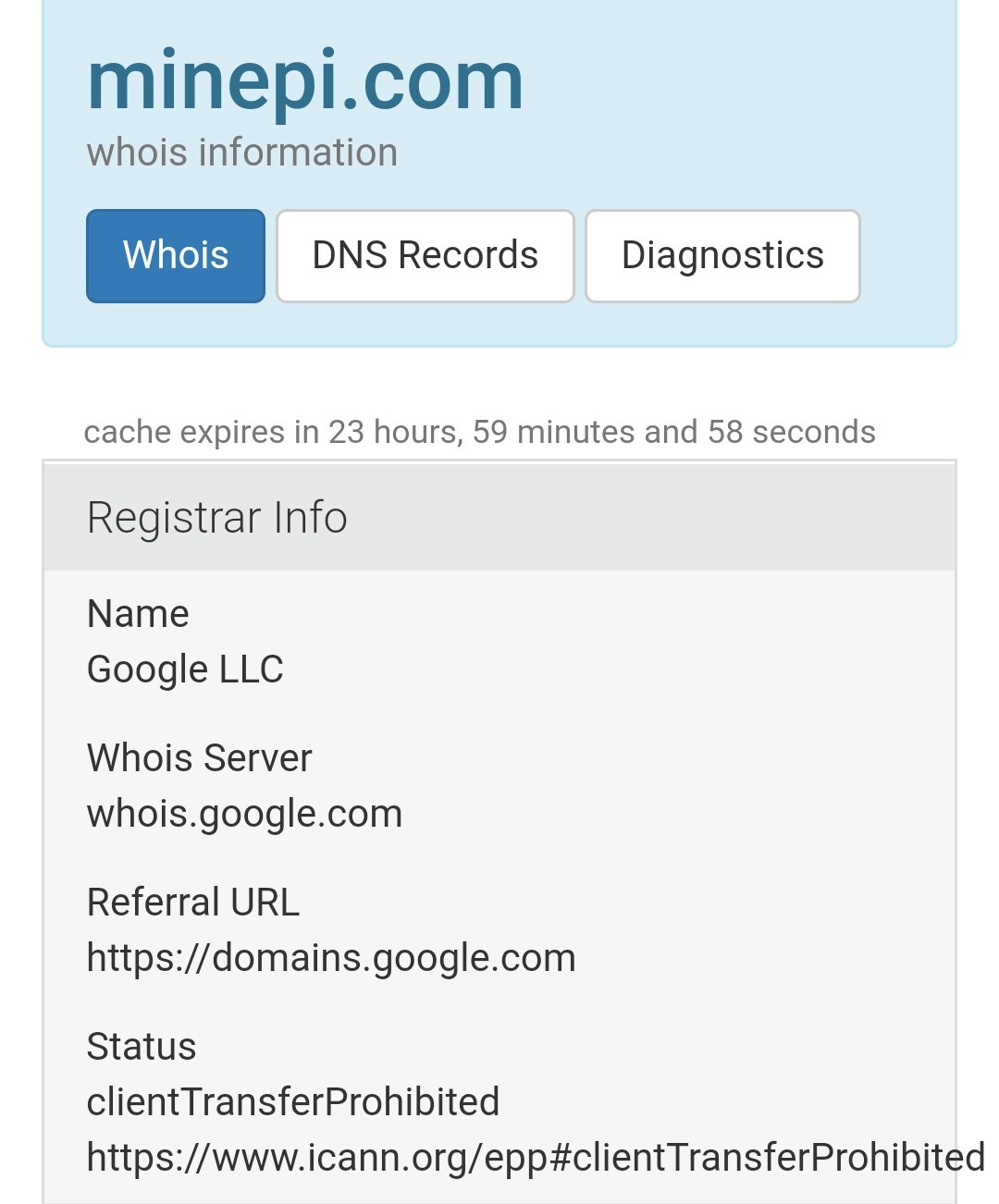Select the whois.google.com server value
The image size is (999, 1204).
pos(244,815)
